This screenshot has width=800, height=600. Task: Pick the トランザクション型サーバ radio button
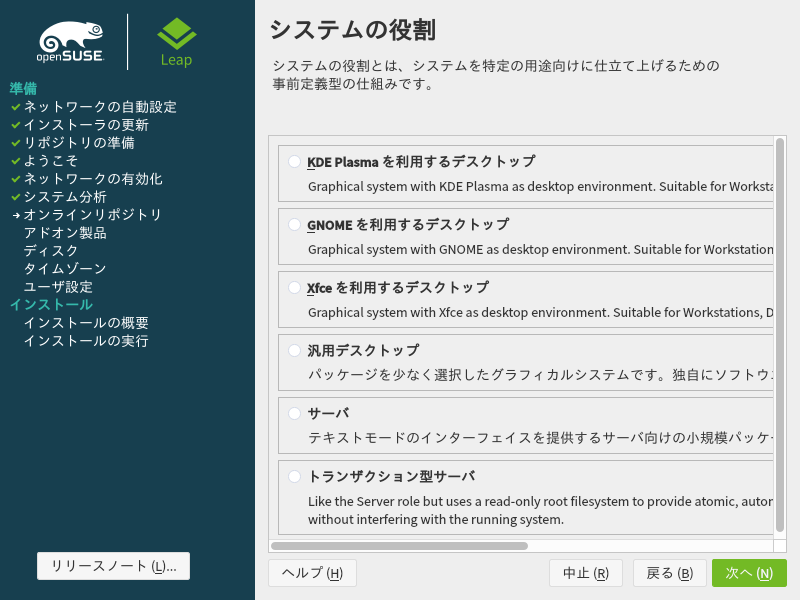pyautogui.click(x=294, y=477)
